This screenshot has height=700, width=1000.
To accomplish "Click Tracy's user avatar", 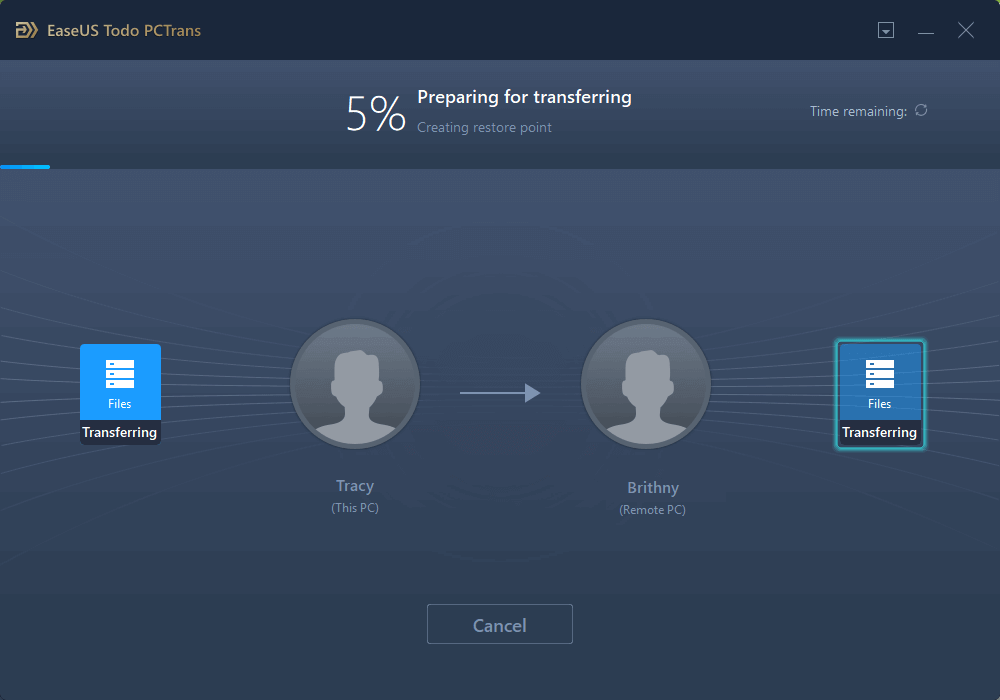I will pos(355,383).
